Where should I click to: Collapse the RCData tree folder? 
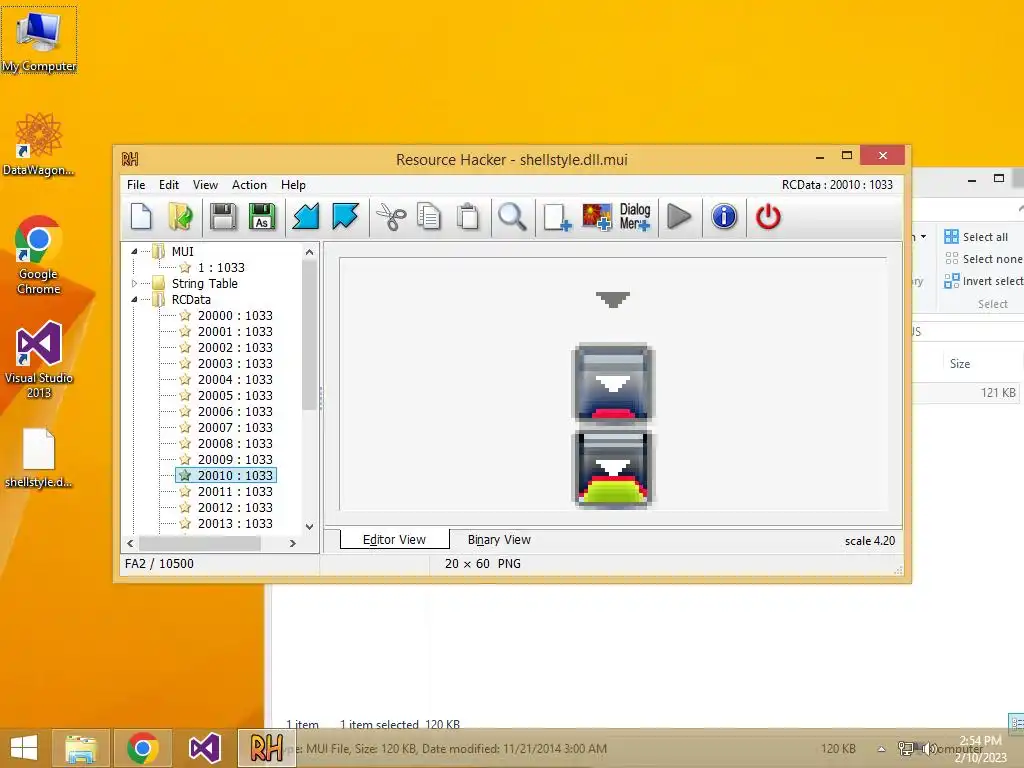[x=134, y=300]
